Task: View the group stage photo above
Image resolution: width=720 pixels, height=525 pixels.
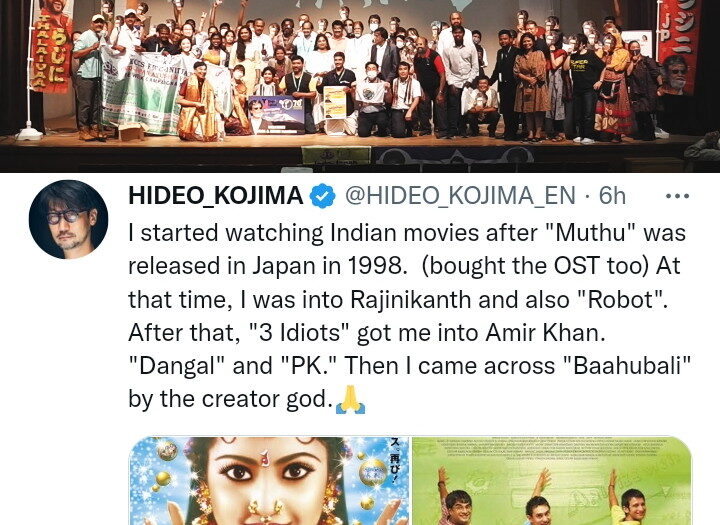Action: point(360,86)
